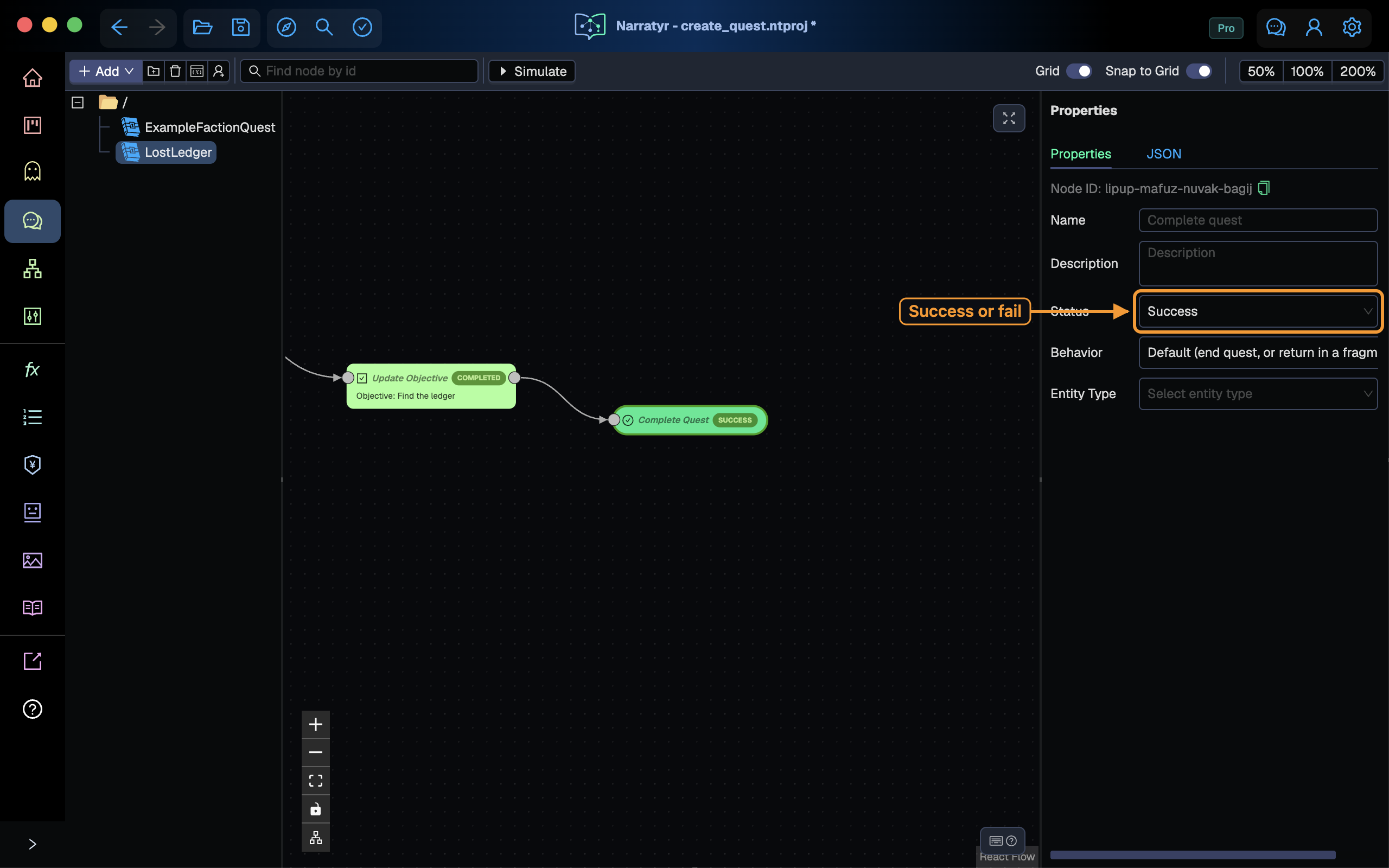This screenshot has width=1389, height=868.
Task: Collapse the root folder tree node
Action: click(78, 102)
